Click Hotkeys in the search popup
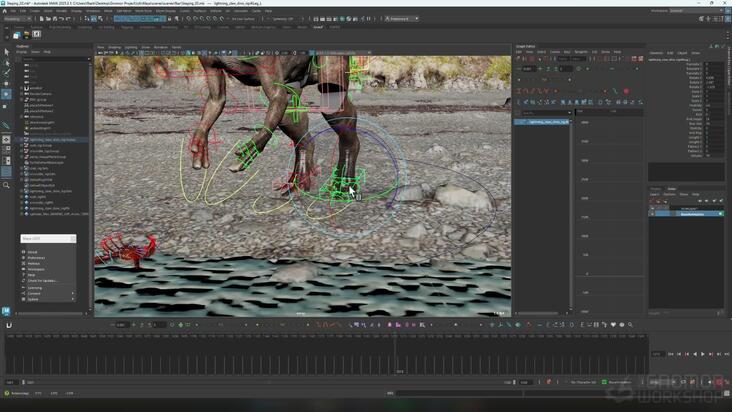This screenshot has height=412, width=732. coord(34,264)
